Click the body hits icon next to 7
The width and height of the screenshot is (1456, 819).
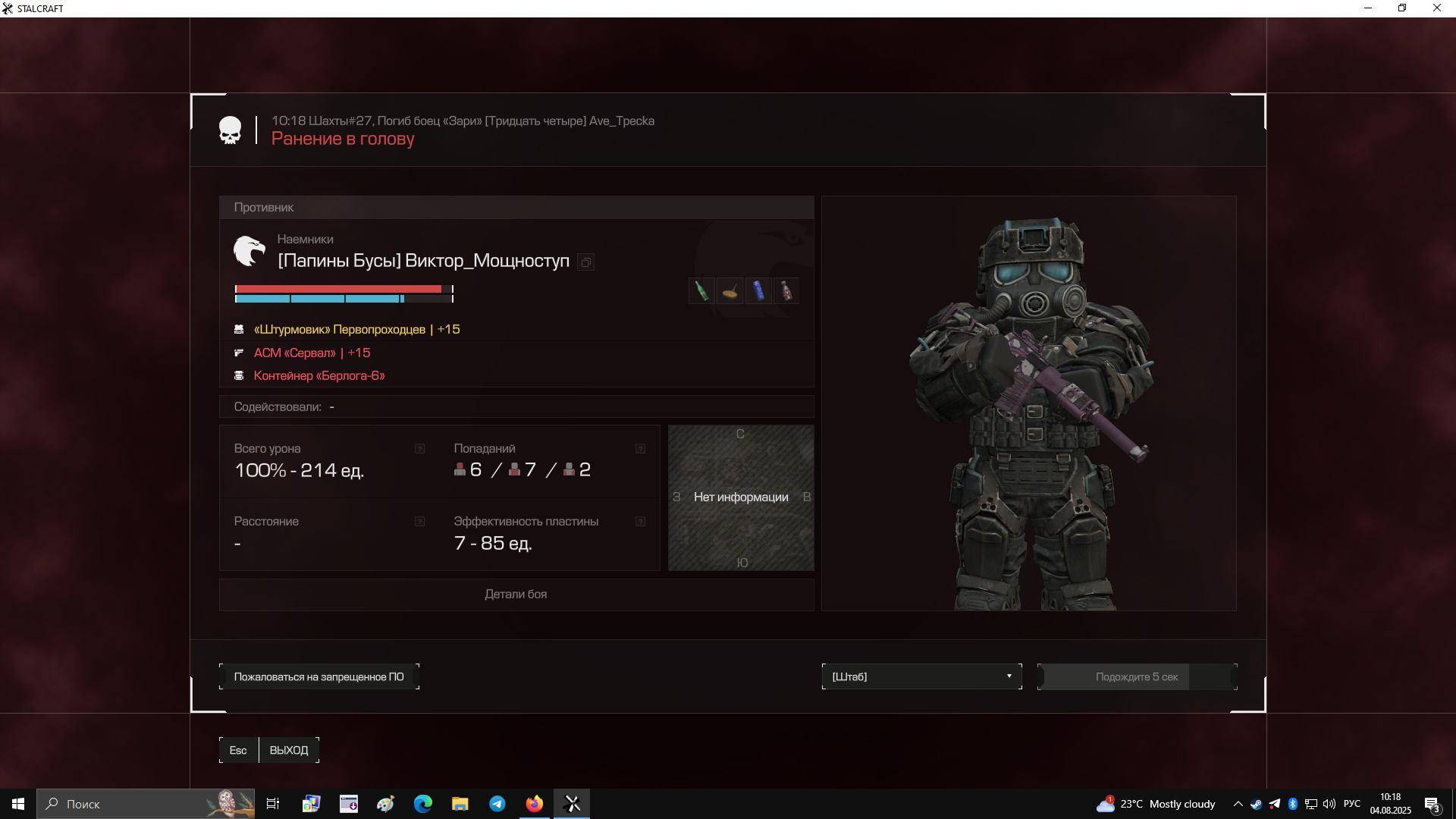tap(514, 469)
